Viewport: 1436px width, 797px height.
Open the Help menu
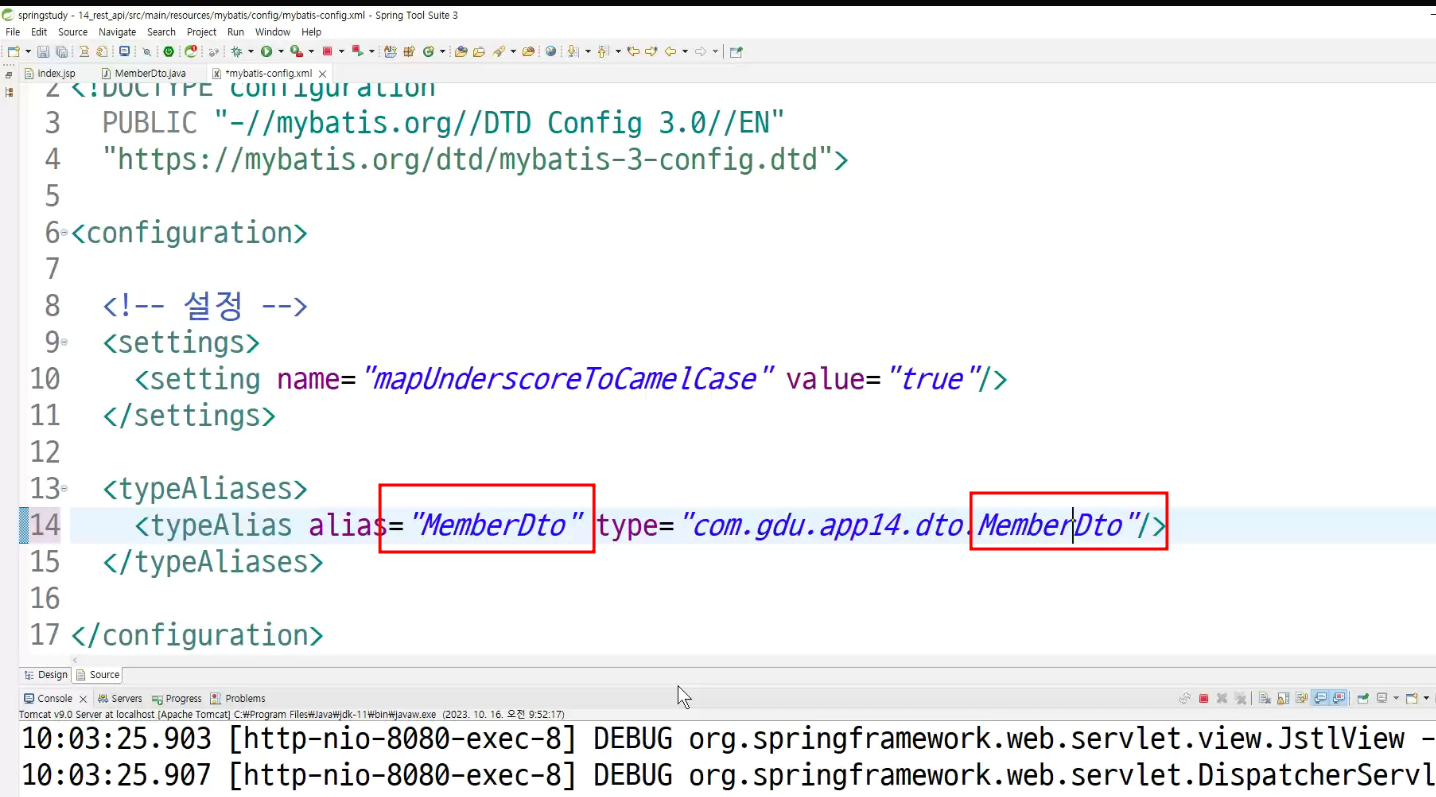pyautogui.click(x=312, y=32)
